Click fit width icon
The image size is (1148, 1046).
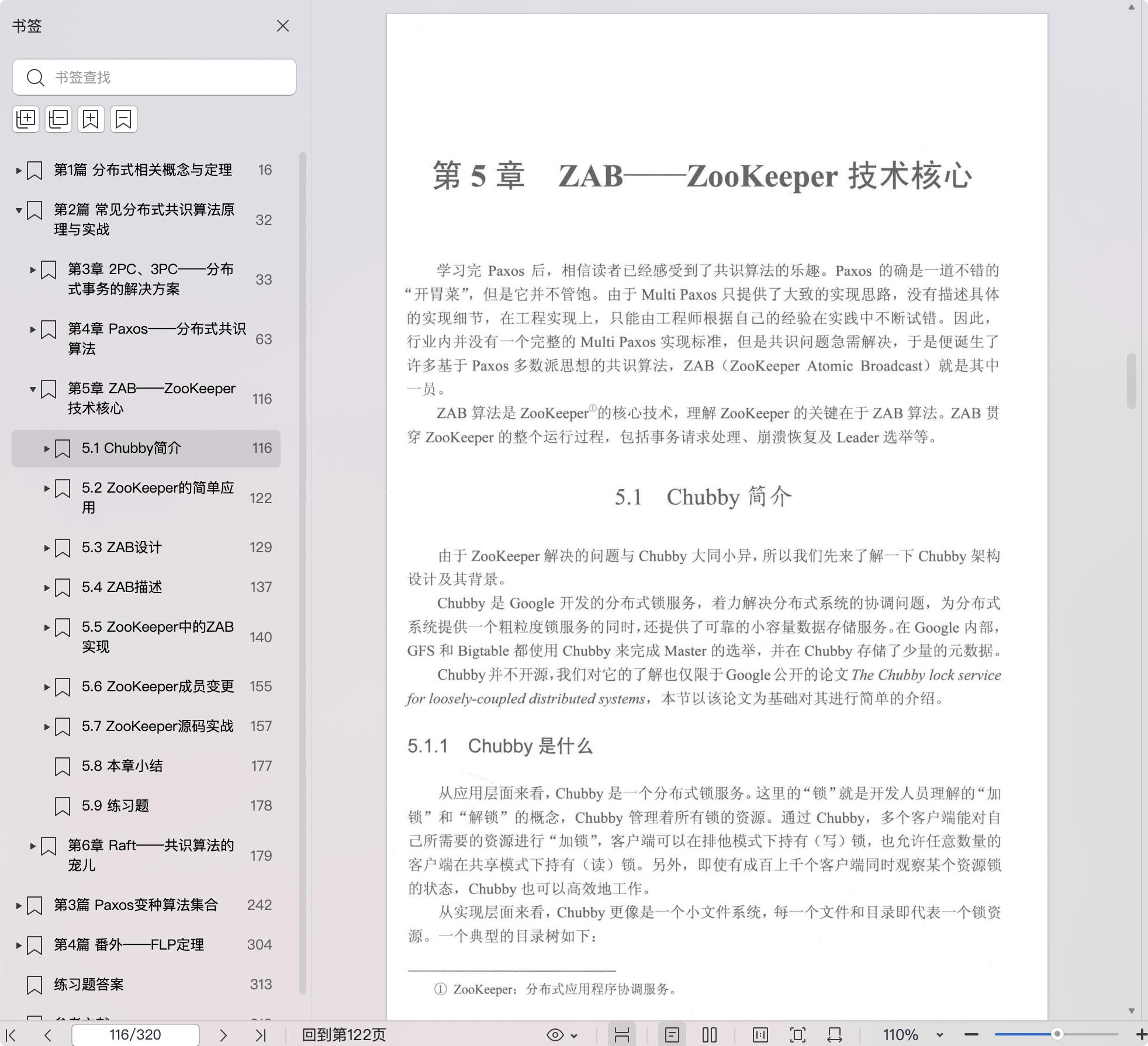point(835,1035)
